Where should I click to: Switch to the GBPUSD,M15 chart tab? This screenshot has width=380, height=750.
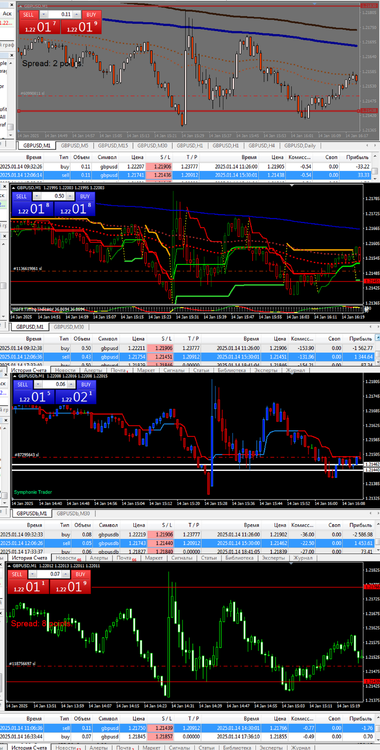[113, 145]
